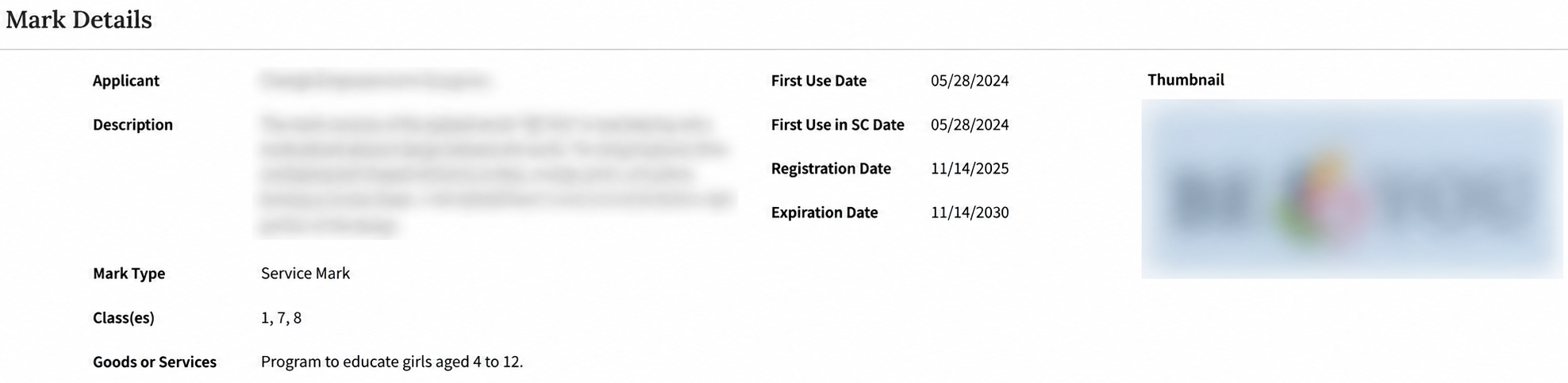This screenshot has height=383, width=1568.
Task: Select the First Use in SC Date label
Action: tap(838, 124)
